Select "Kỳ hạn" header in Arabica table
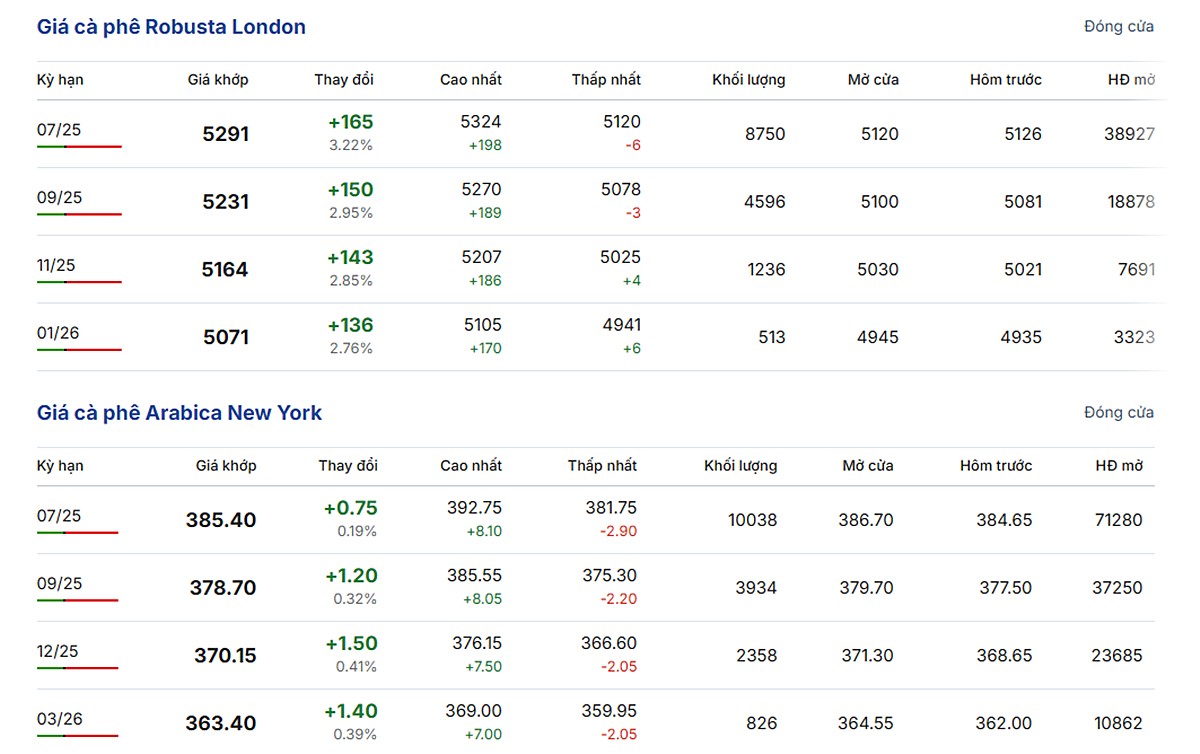This screenshot has height=754, width=1200. tap(60, 466)
